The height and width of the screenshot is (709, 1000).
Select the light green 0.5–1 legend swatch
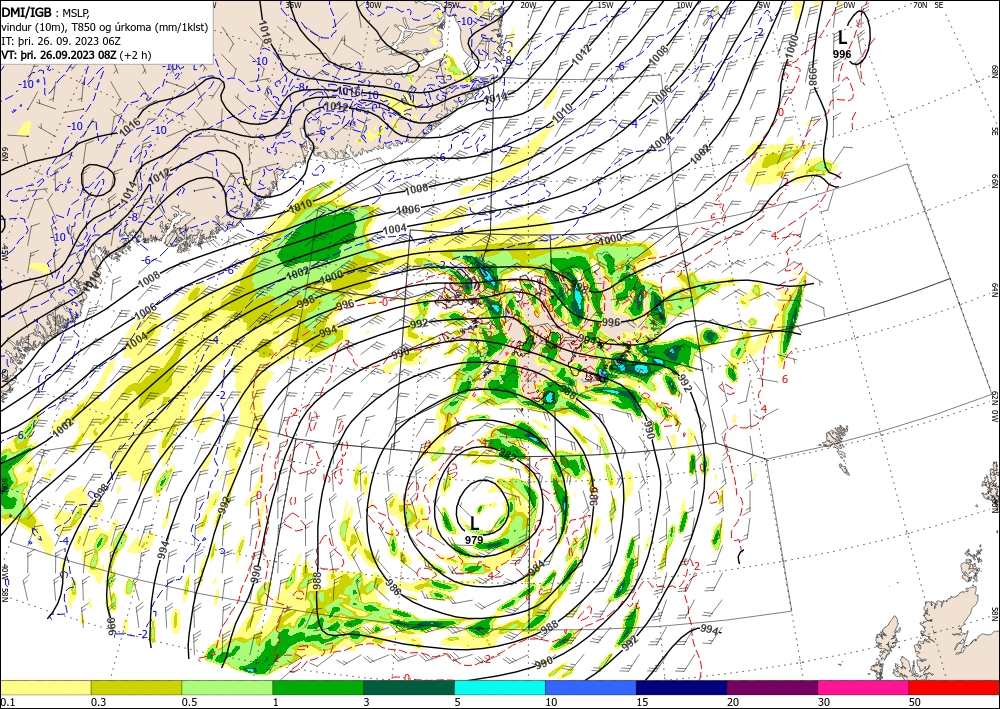pyautogui.click(x=227, y=687)
